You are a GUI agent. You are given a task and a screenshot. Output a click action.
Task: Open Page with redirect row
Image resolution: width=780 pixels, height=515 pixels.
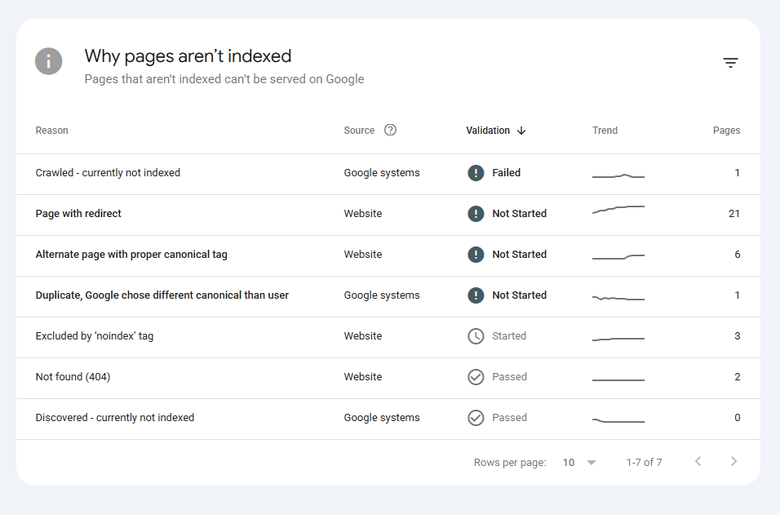click(388, 214)
